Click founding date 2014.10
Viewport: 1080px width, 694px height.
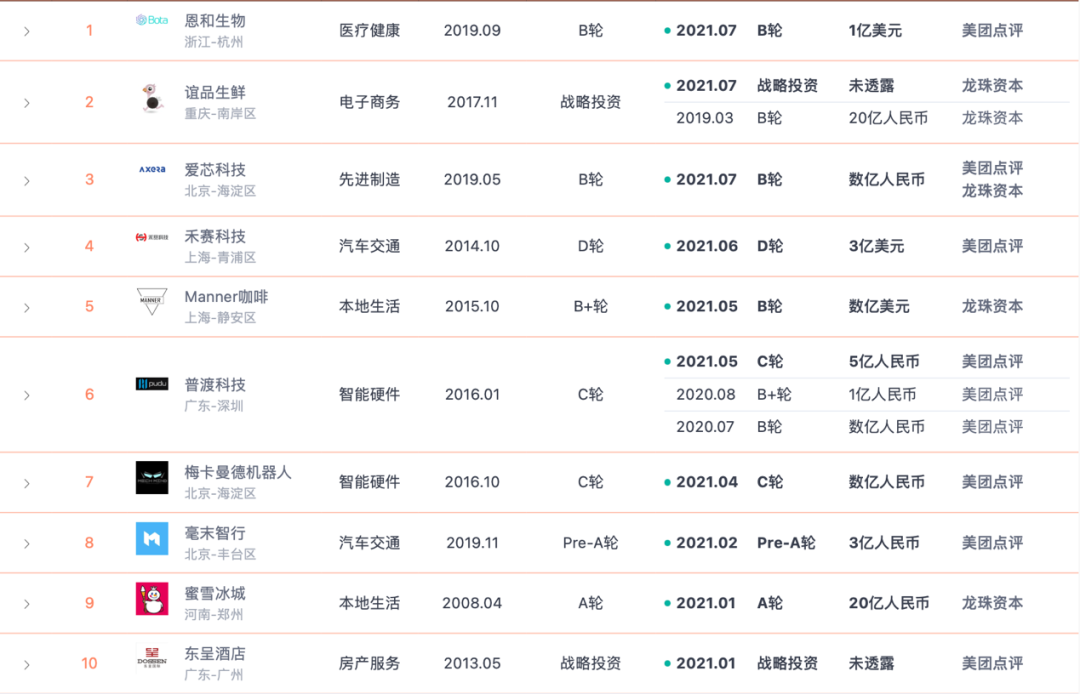pos(472,246)
